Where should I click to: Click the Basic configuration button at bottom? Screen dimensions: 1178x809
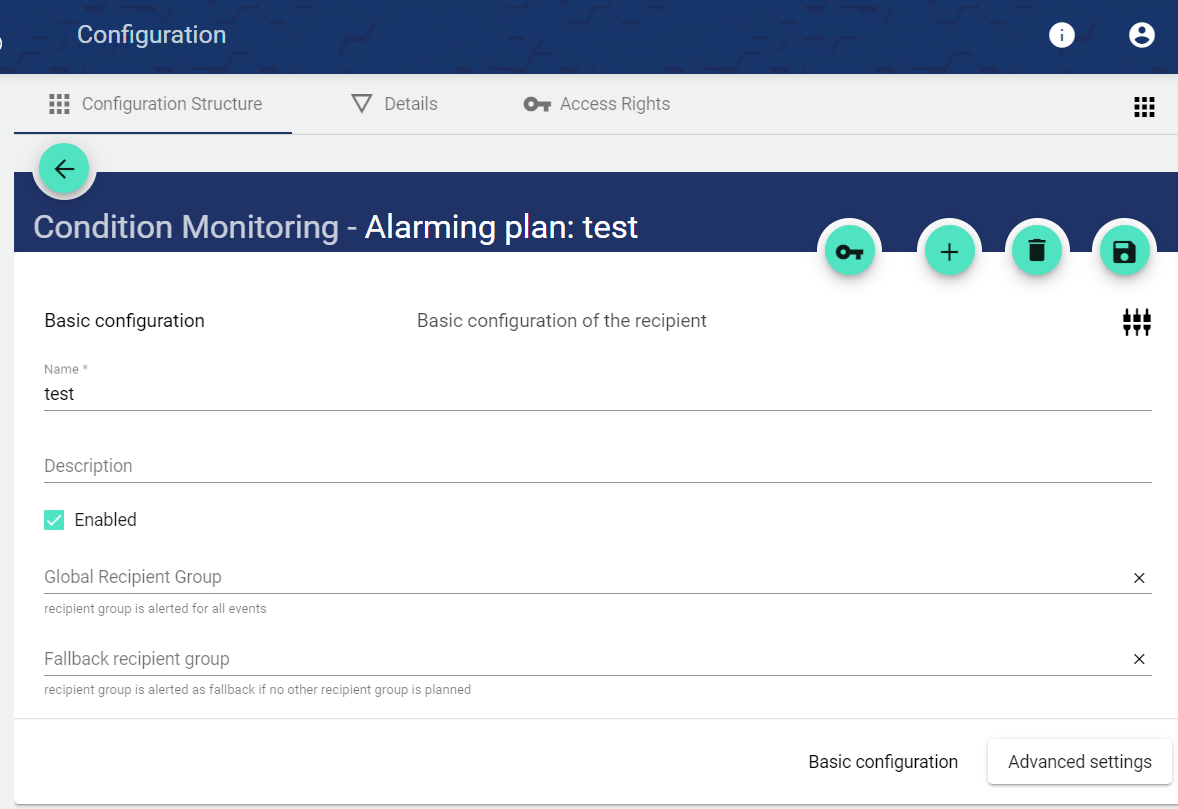coord(883,762)
